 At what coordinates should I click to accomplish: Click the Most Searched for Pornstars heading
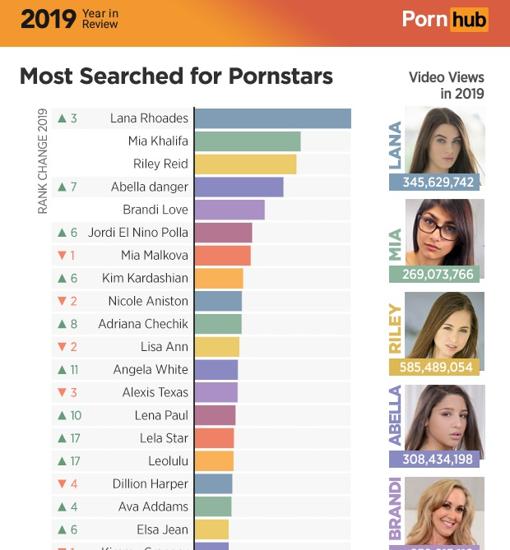click(176, 76)
